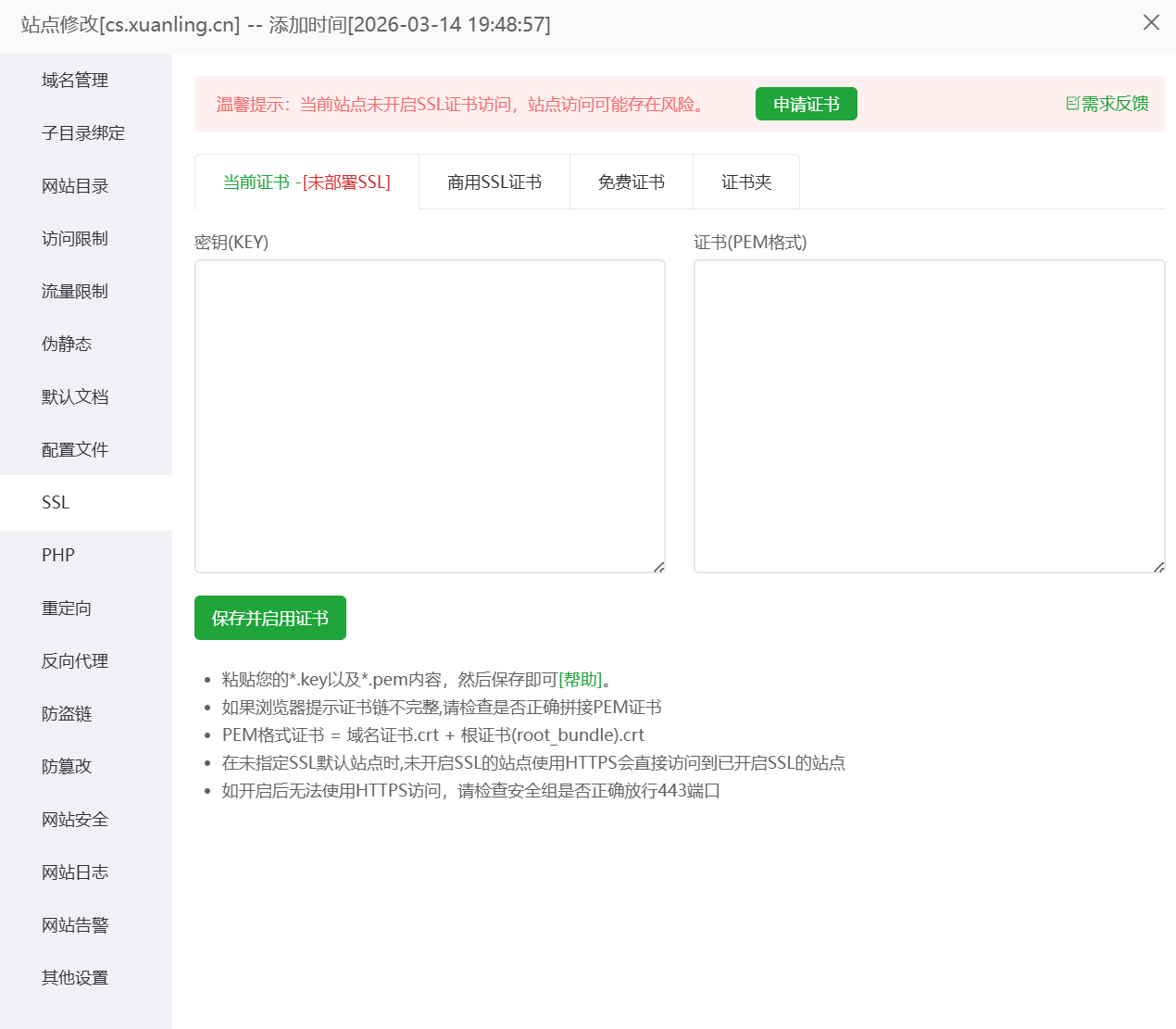Click the X to close 站点修改 dialog
Image resolution: width=1176 pixels, height=1029 pixels.
pyautogui.click(x=1151, y=22)
